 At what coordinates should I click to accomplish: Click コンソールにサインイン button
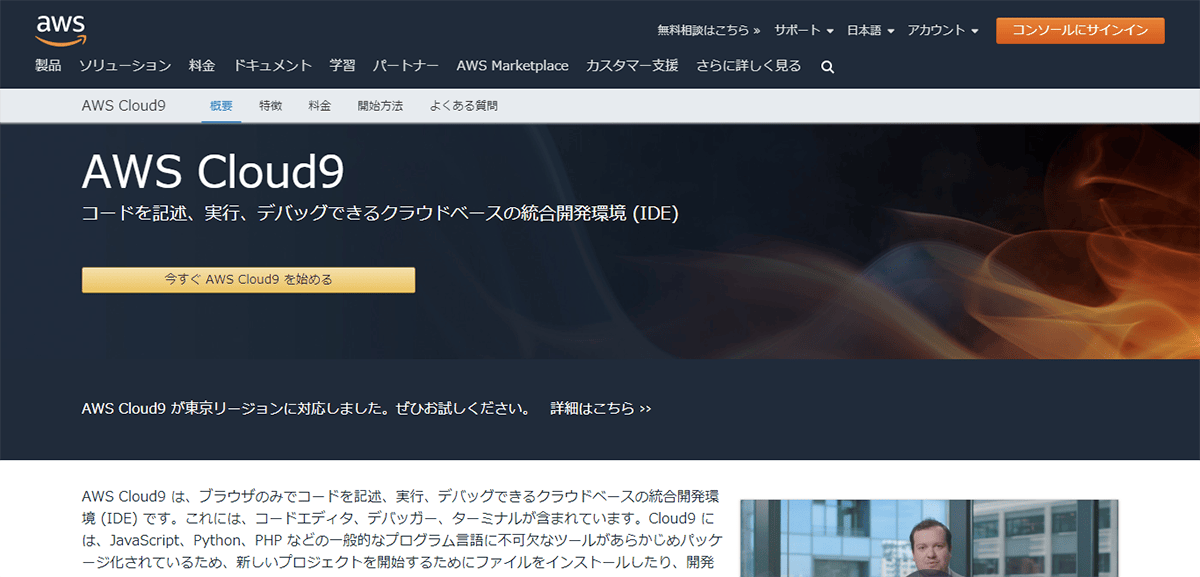pos(1080,30)
